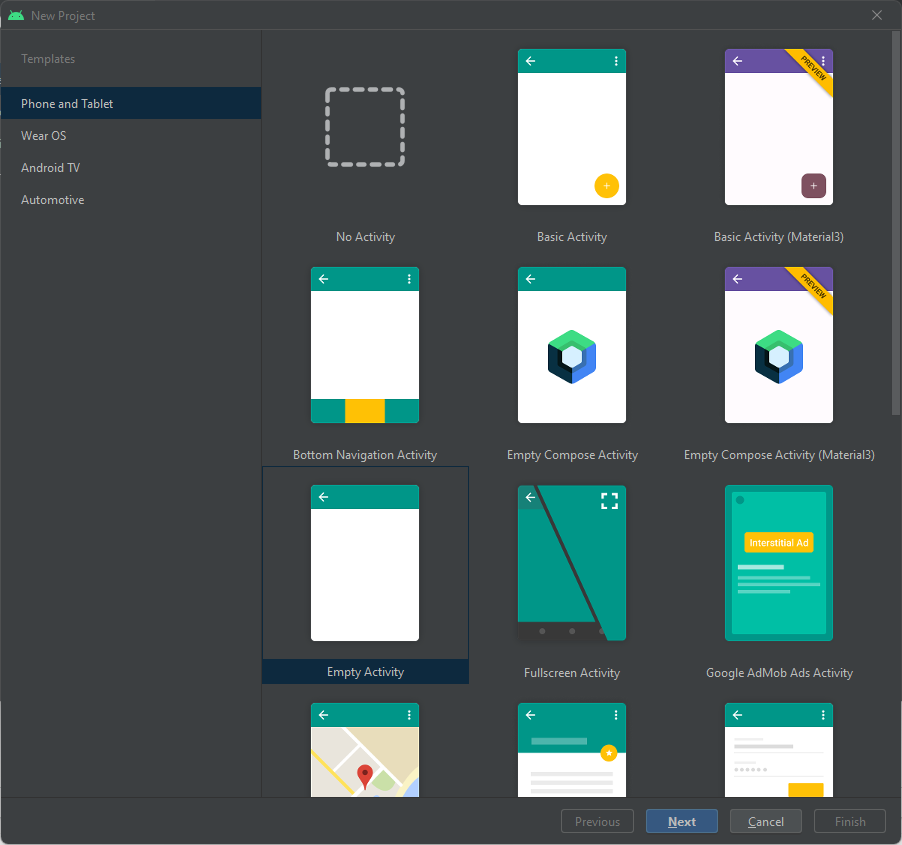This screenshot has width=902, height=845.
Task: Choose the Fullscreen Activity template thumbnail
Action: click(572, 563)
